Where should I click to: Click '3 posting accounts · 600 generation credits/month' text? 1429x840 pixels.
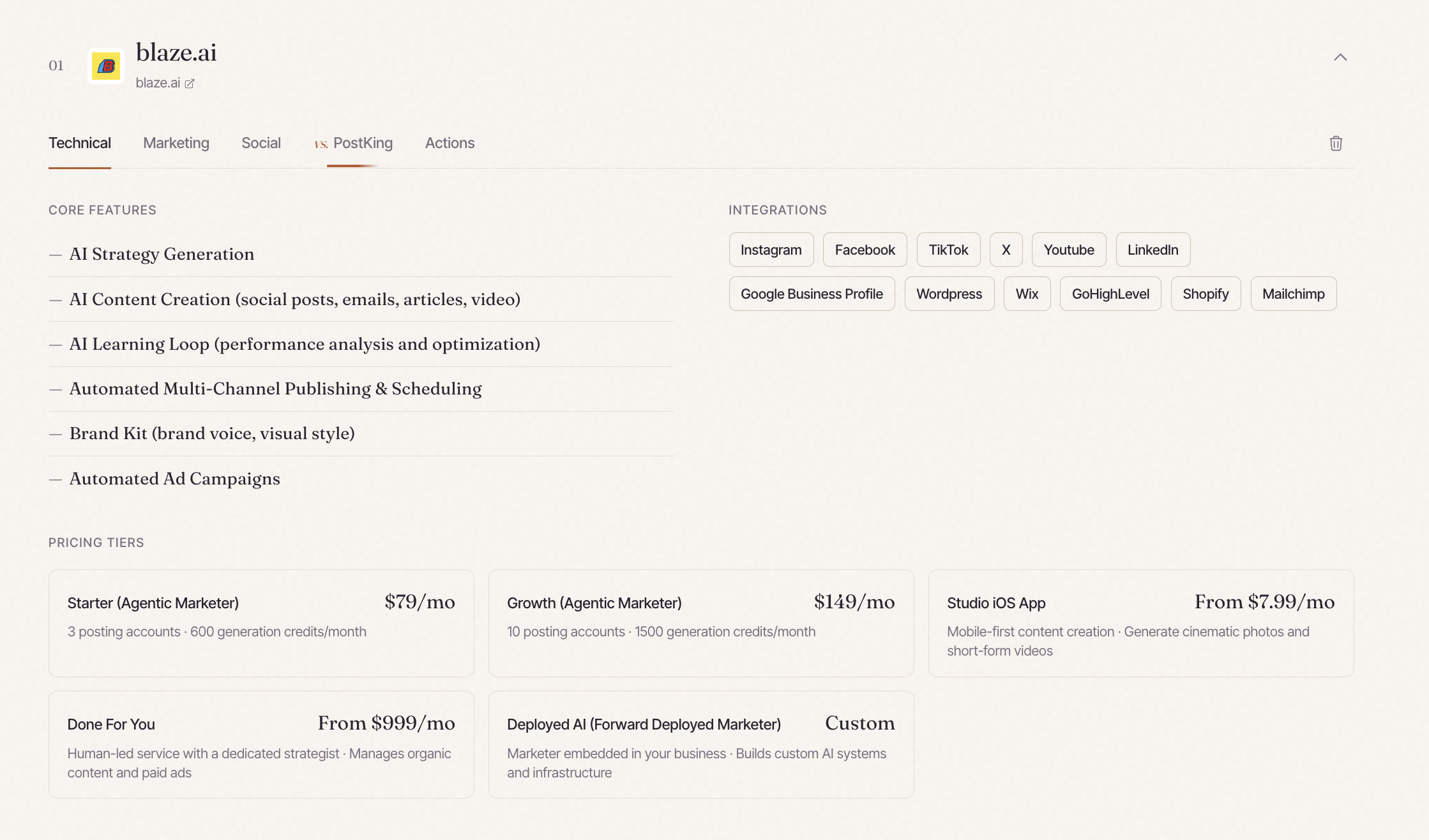click(217, 632)
